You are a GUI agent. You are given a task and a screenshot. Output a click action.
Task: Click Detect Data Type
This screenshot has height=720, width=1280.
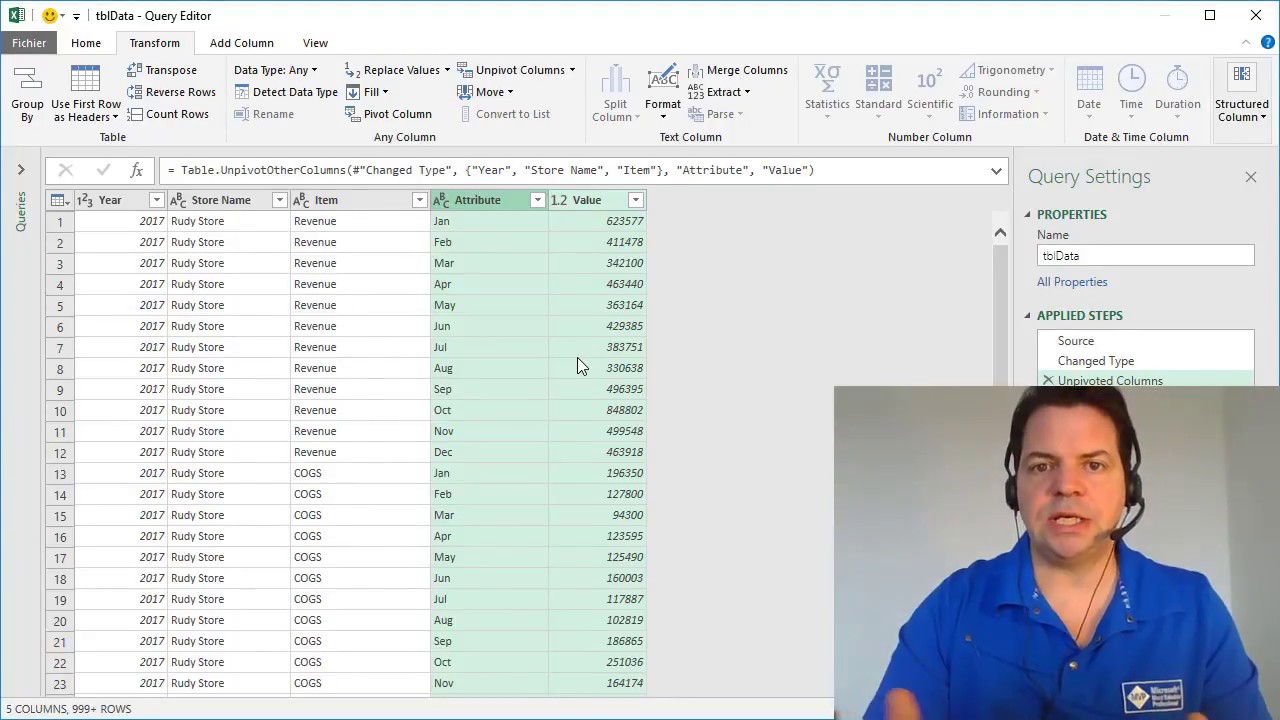click(286, 92)
